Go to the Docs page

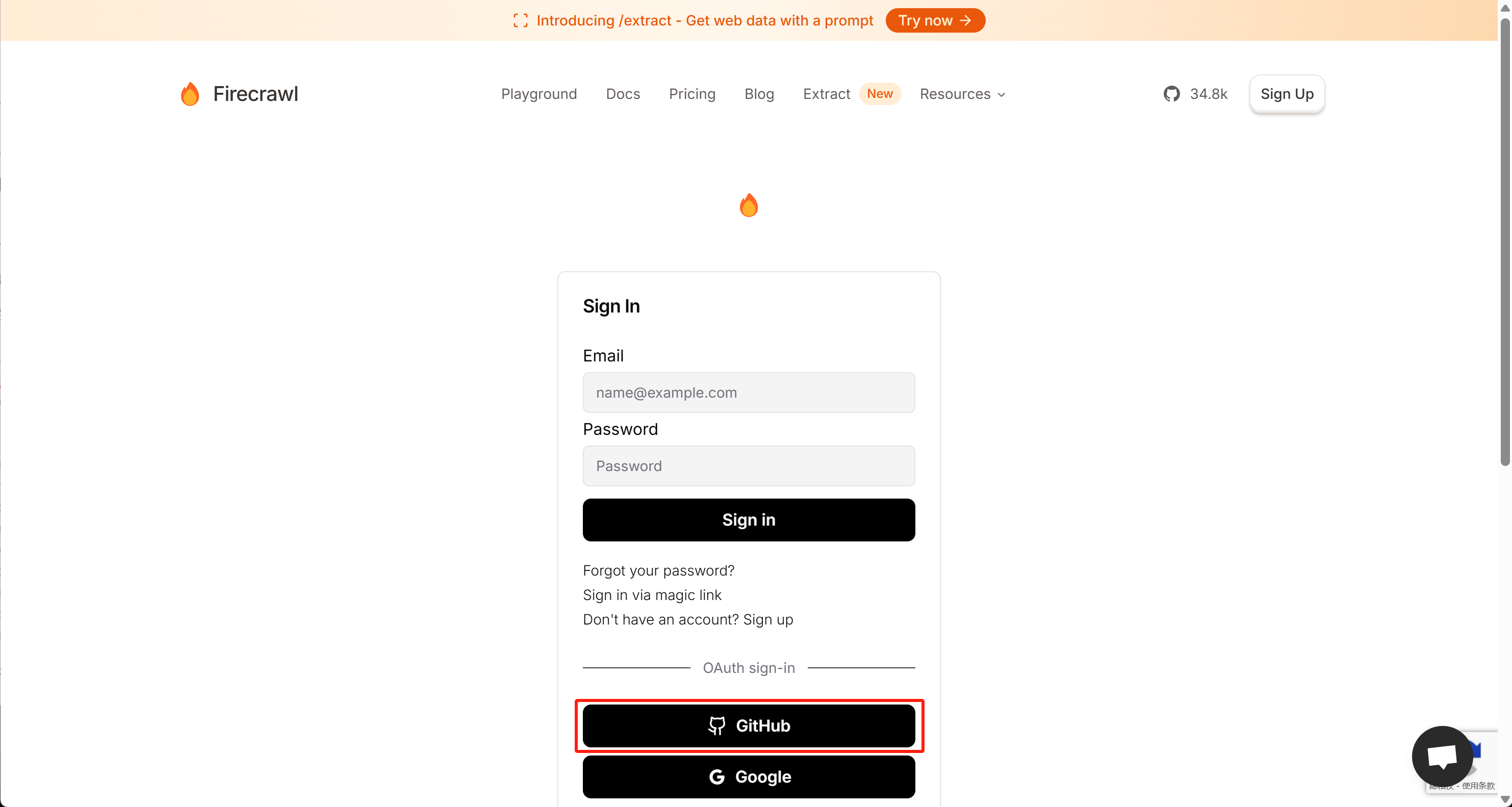coord(623,94)
